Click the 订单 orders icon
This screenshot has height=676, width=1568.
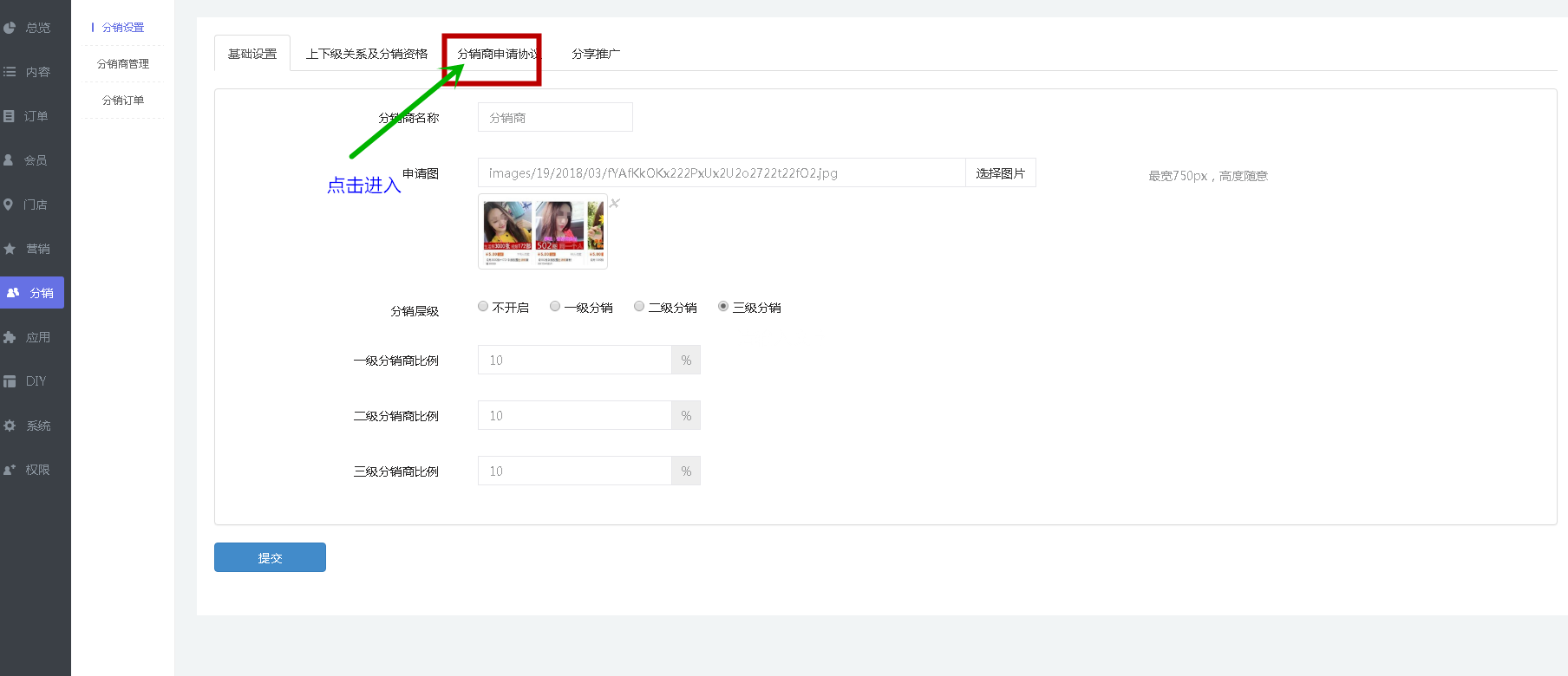pyautogui.click(x=10, y=116)
